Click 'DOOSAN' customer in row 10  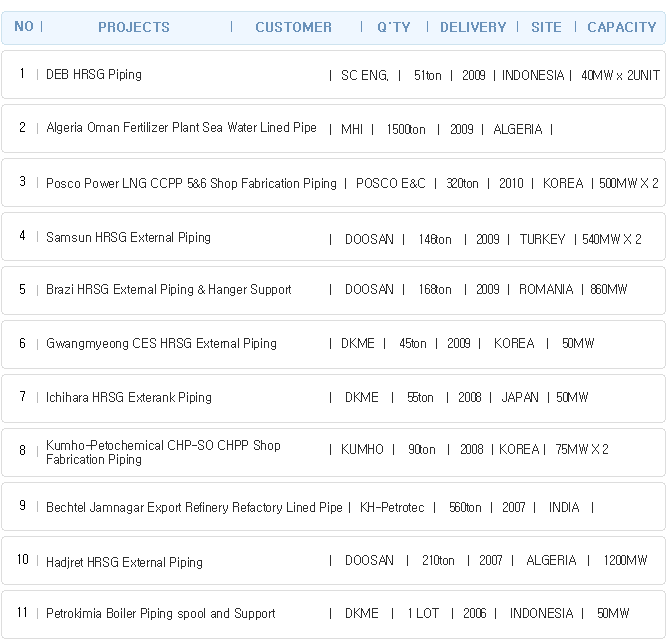(x=369, y=560)
